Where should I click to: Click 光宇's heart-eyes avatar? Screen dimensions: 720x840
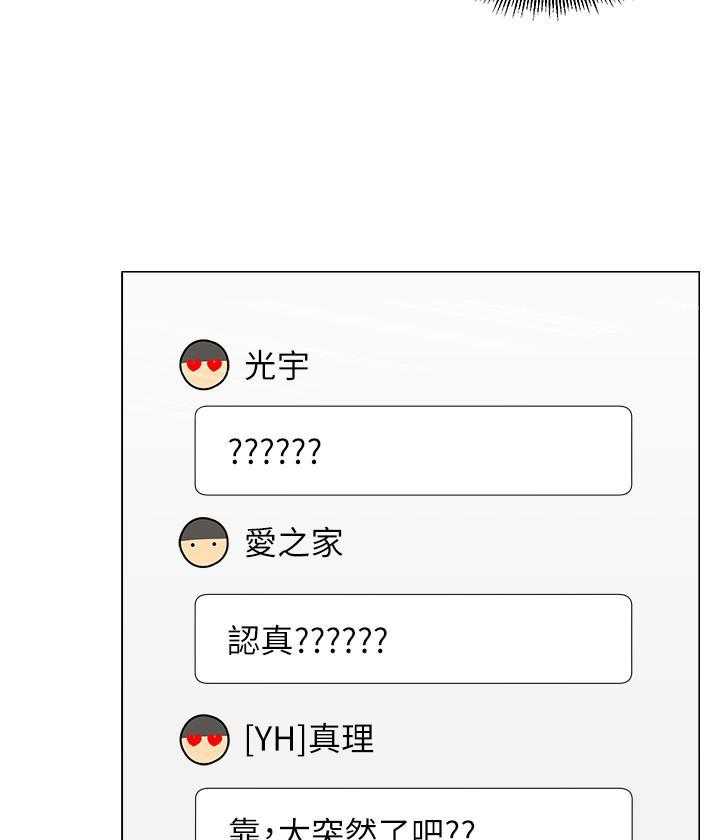204,364
